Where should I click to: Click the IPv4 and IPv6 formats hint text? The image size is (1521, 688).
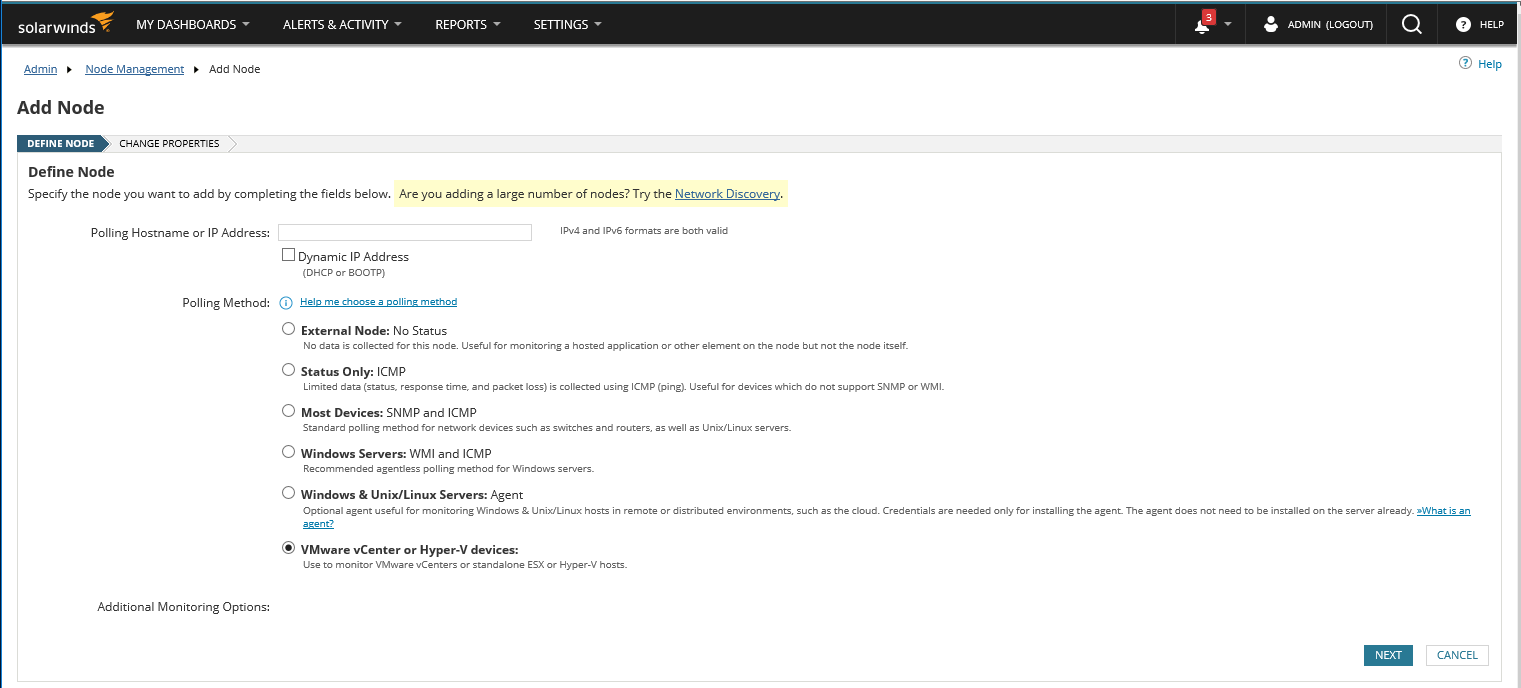pyautogui.click(x=644, y=231)
